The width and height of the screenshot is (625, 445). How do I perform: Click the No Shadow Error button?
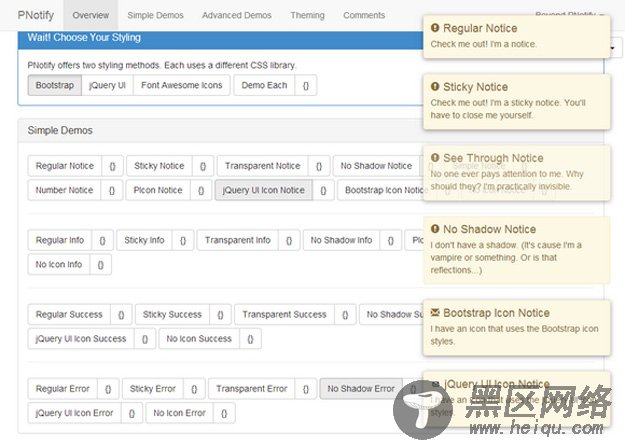click(361, 389)
